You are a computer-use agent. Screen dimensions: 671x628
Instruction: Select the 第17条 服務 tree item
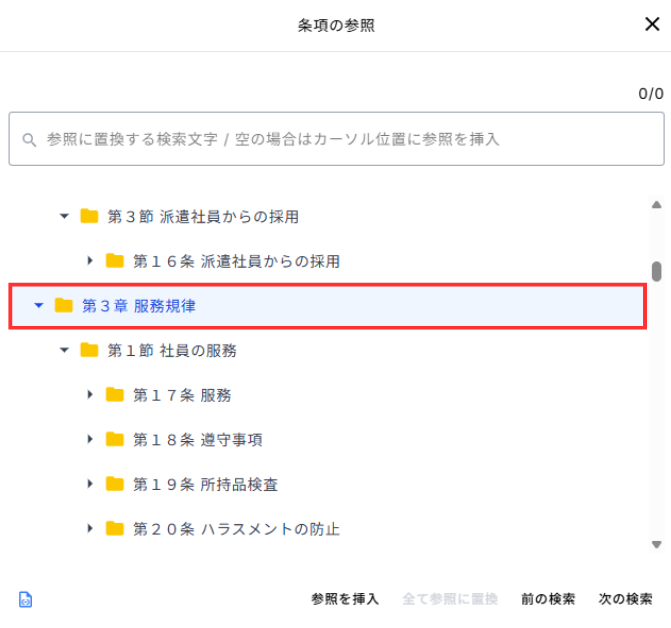[182, 395]
